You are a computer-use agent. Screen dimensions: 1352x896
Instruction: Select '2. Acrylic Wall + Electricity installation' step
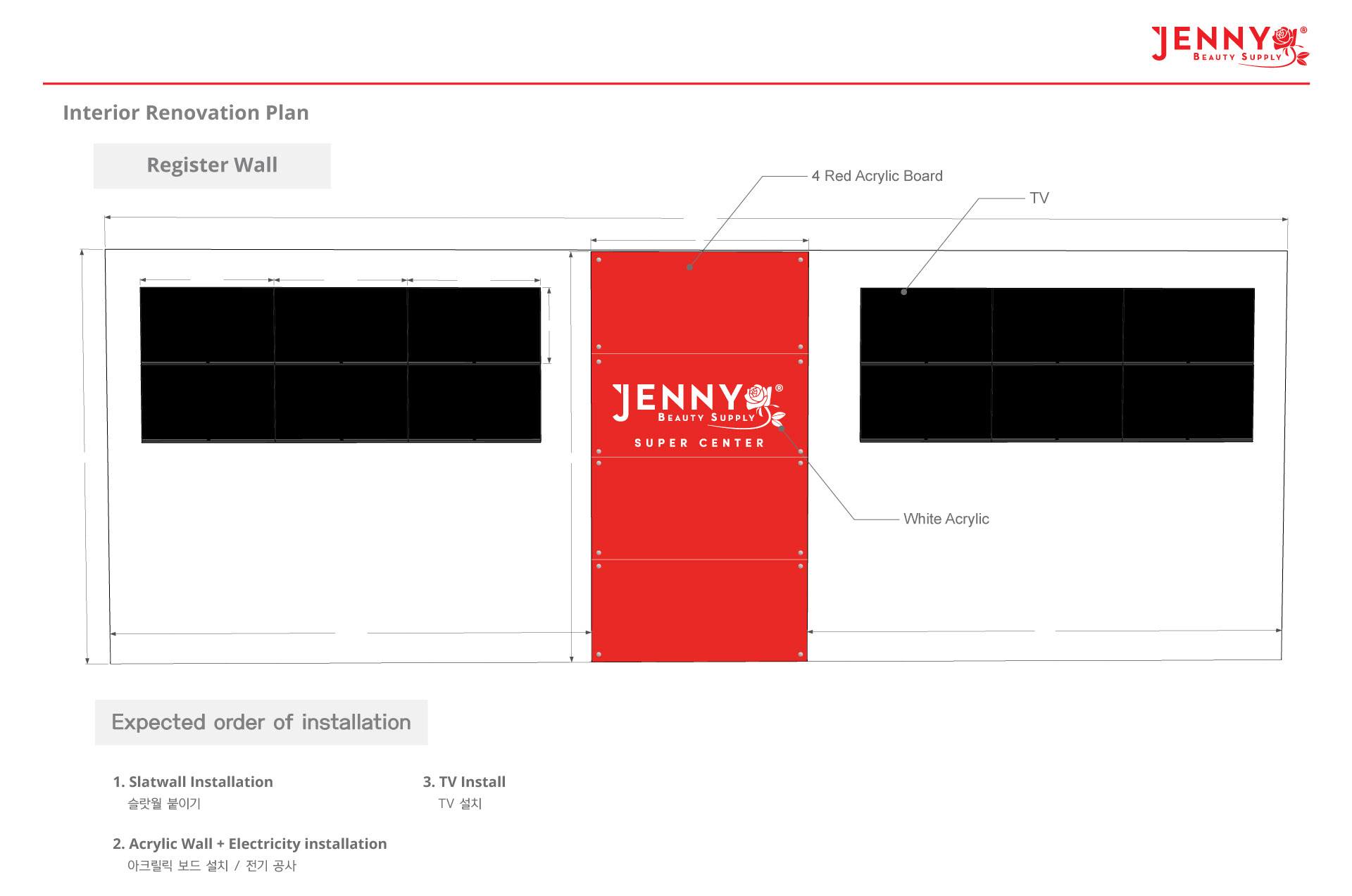click(x=250, y=844)
